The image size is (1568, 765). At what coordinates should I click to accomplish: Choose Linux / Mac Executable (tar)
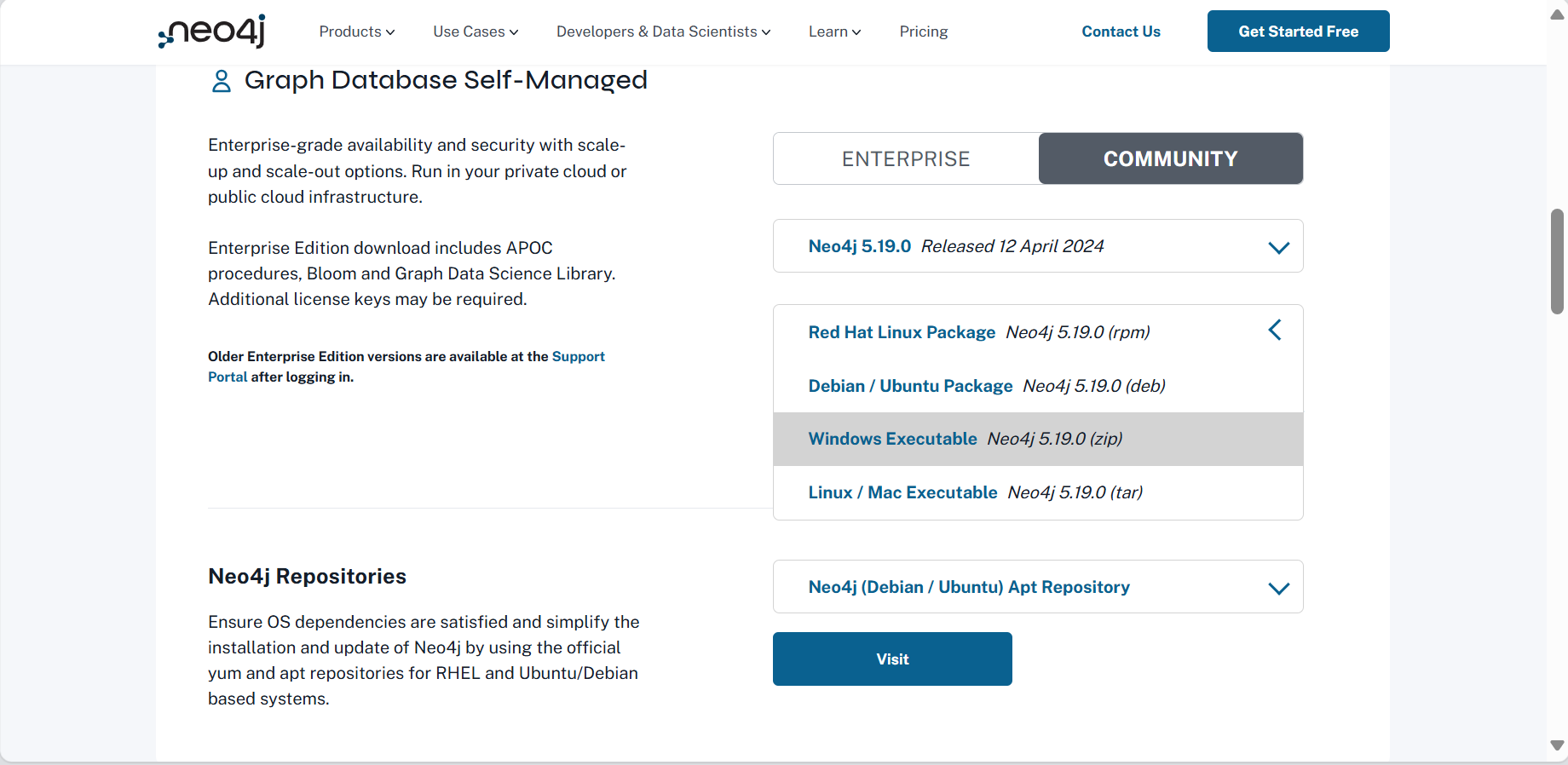[x=1038, y=492]
